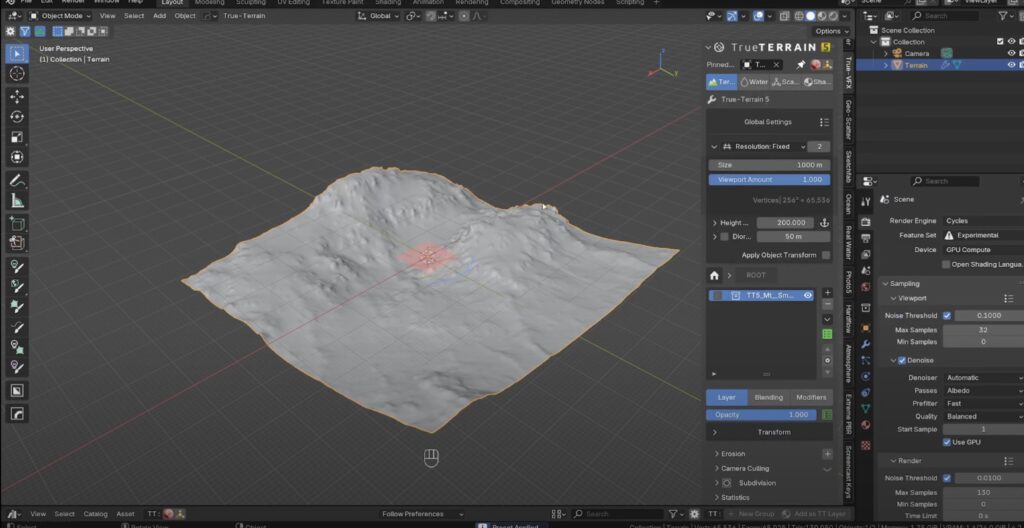
Task: Add erosion with the plus icon
Action: 827,454
